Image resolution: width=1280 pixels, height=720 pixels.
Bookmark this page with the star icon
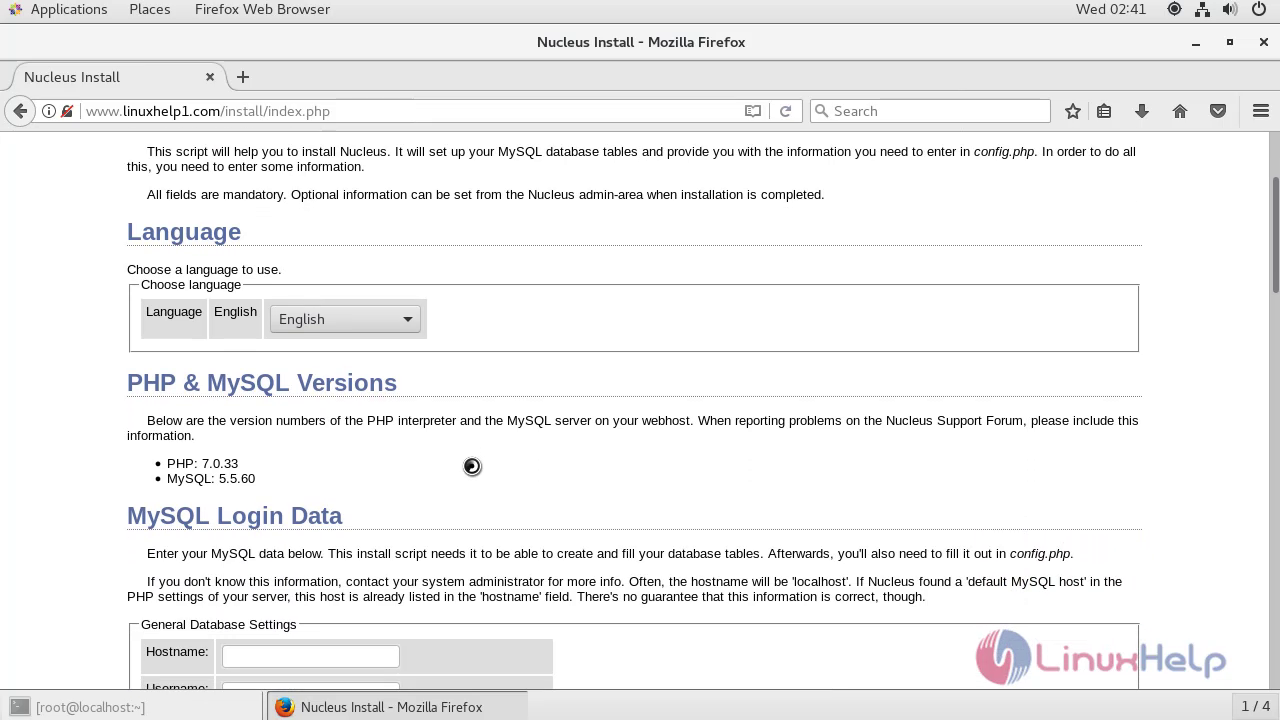pos(1073,111)
